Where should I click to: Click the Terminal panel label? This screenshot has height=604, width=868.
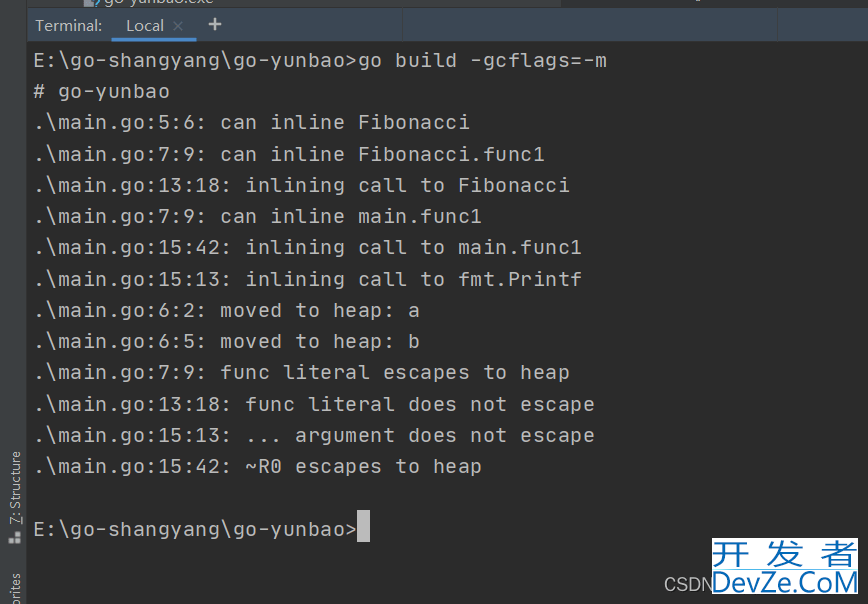coord(69,25)
